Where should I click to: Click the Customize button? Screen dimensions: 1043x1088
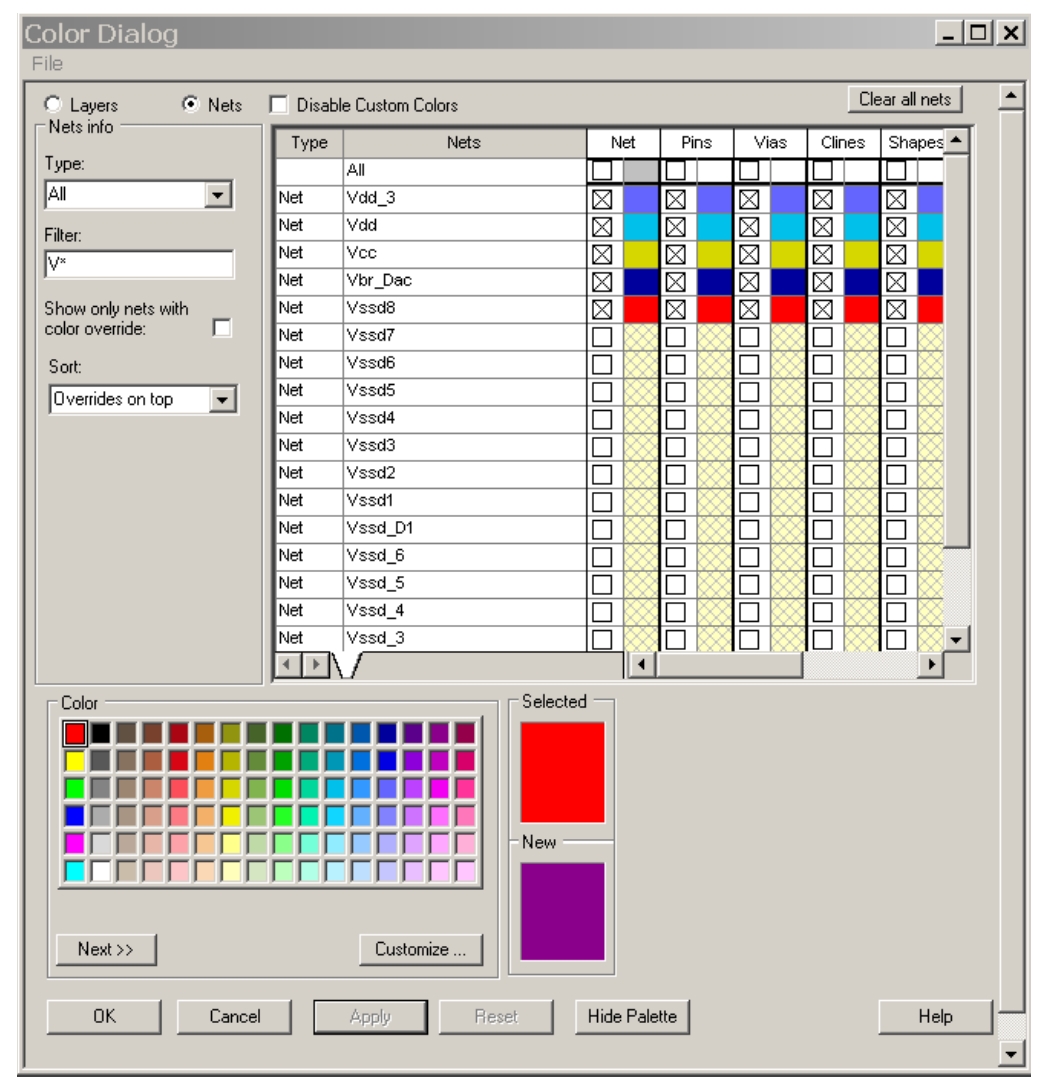pyautogui.click(x=420, y=950)
